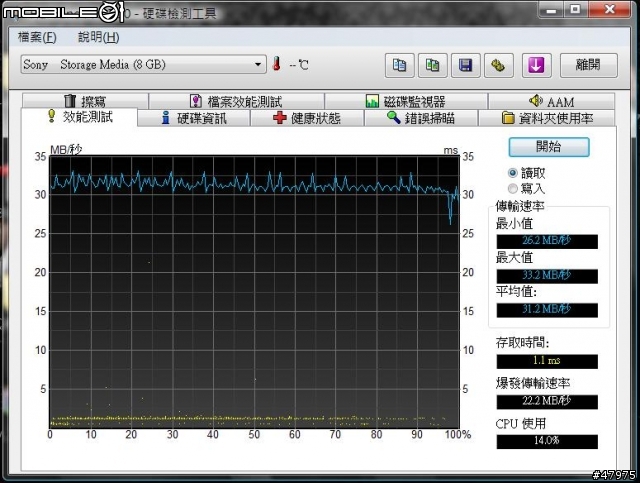The width and height of the screenshot is (640, 483).
Task: Maximize the window using the title bar button
Action: 575,9
